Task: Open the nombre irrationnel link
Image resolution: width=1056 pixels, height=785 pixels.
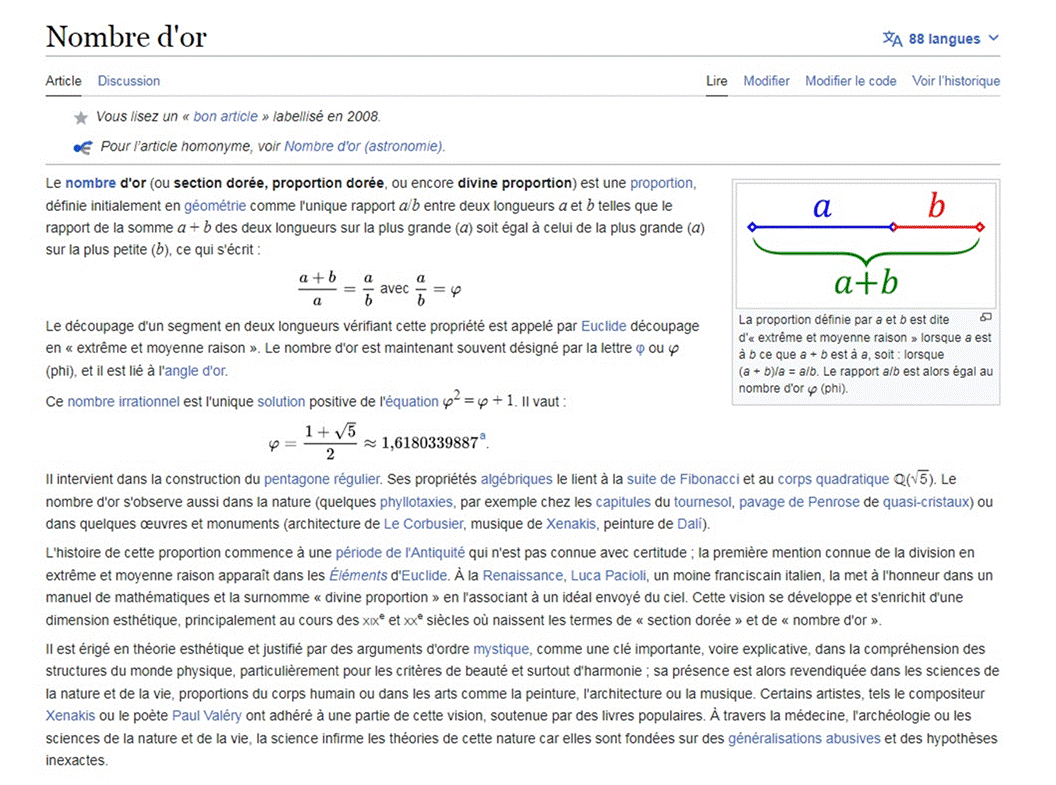Action: (123, 402)
